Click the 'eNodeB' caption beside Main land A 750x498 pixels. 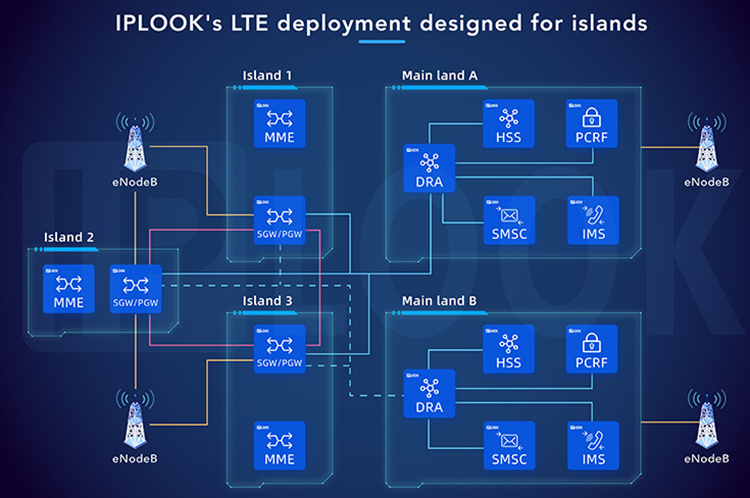coord(706,182)
